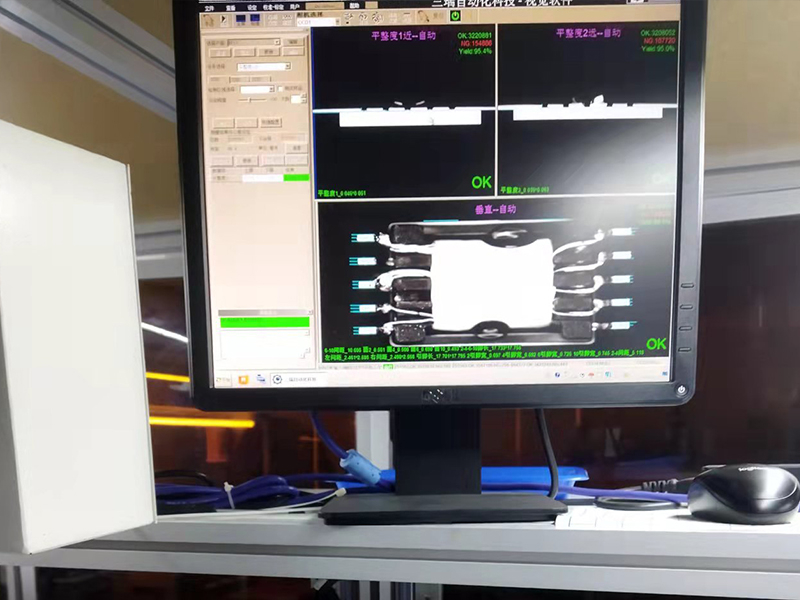
Task: Click the Windows Start button
Action: (220, 379)
